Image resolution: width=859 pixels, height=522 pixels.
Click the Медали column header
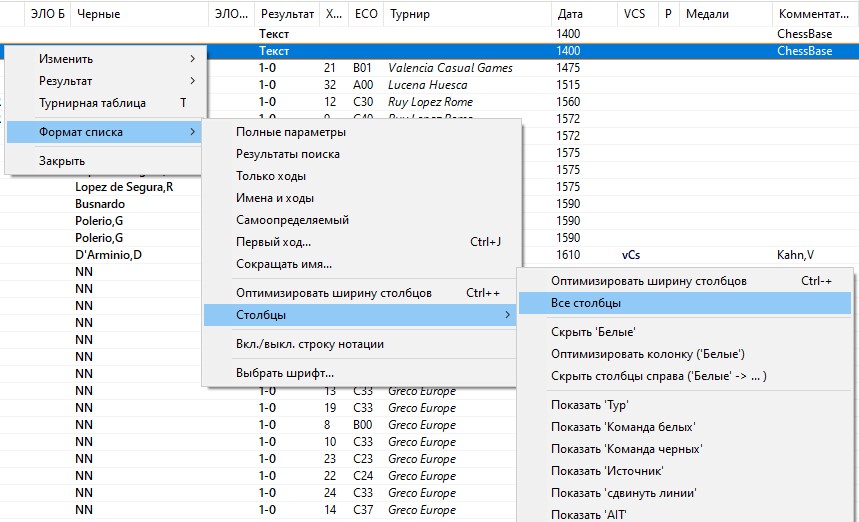tap(726, 14)
